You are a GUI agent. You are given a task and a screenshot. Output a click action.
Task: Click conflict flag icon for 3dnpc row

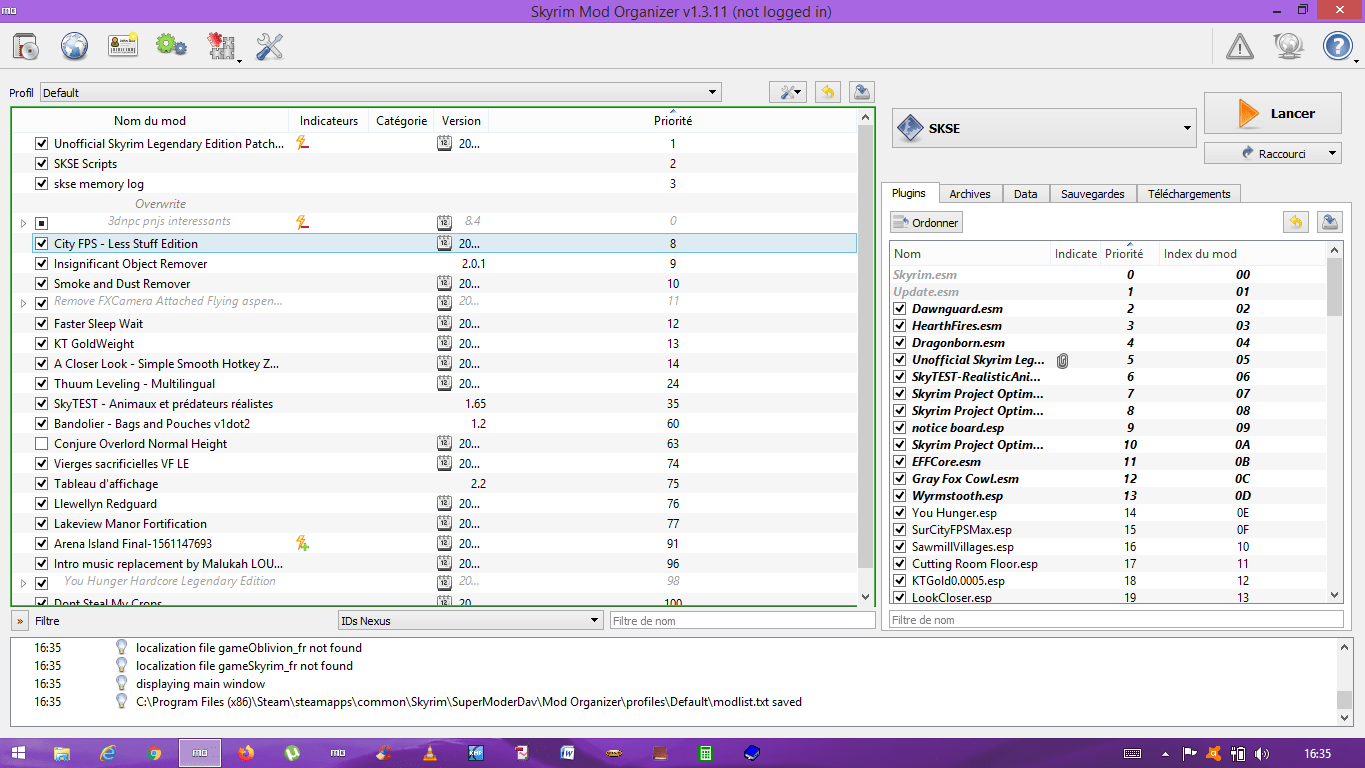pyautogui.click(x=302, y=222)
